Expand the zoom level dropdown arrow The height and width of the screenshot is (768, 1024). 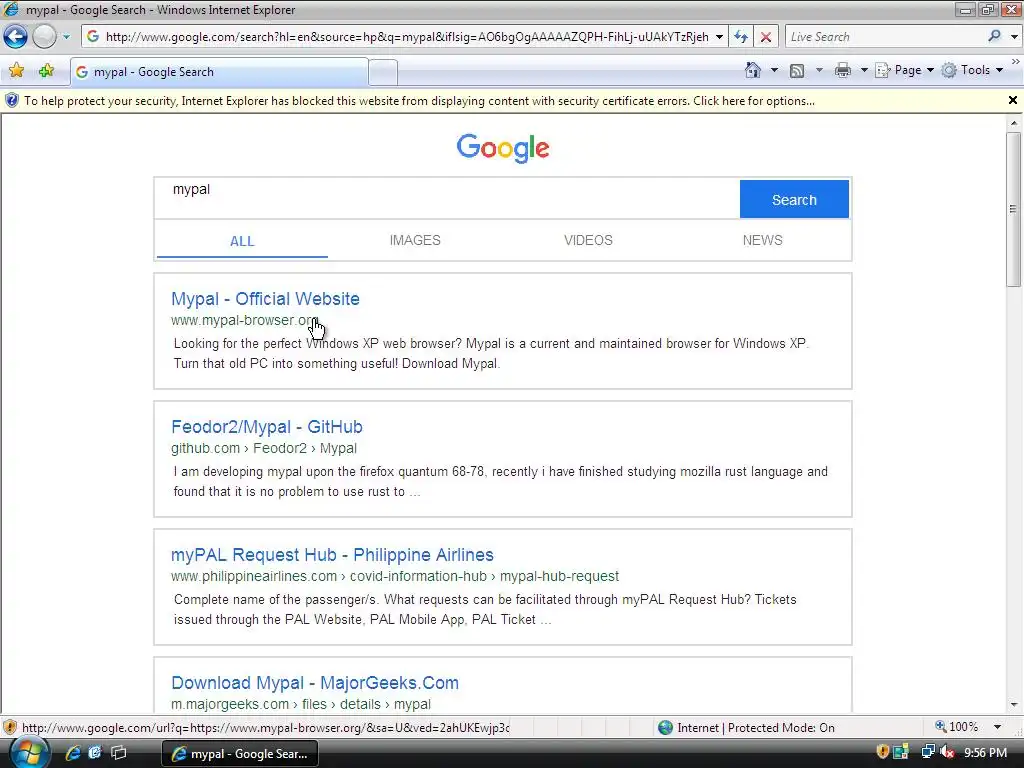point(997,727)
